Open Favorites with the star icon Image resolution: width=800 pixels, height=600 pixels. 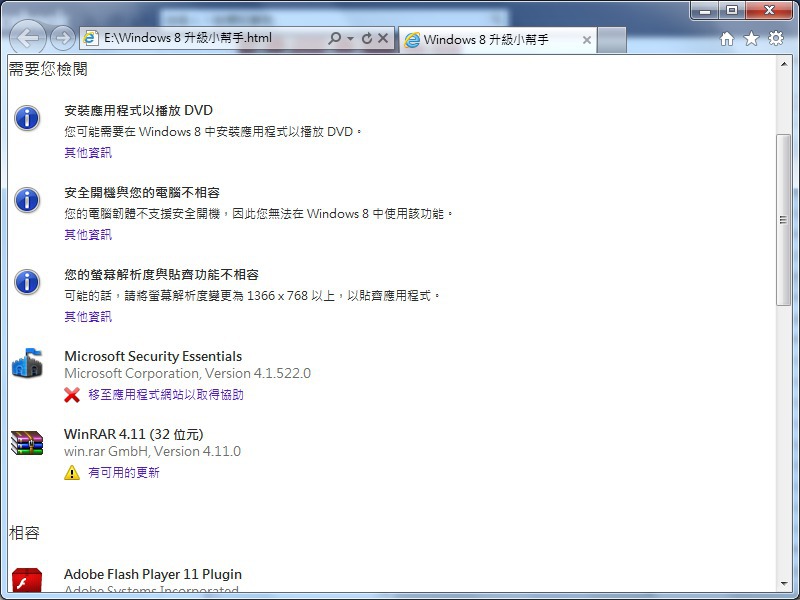[x=751, y=39]
